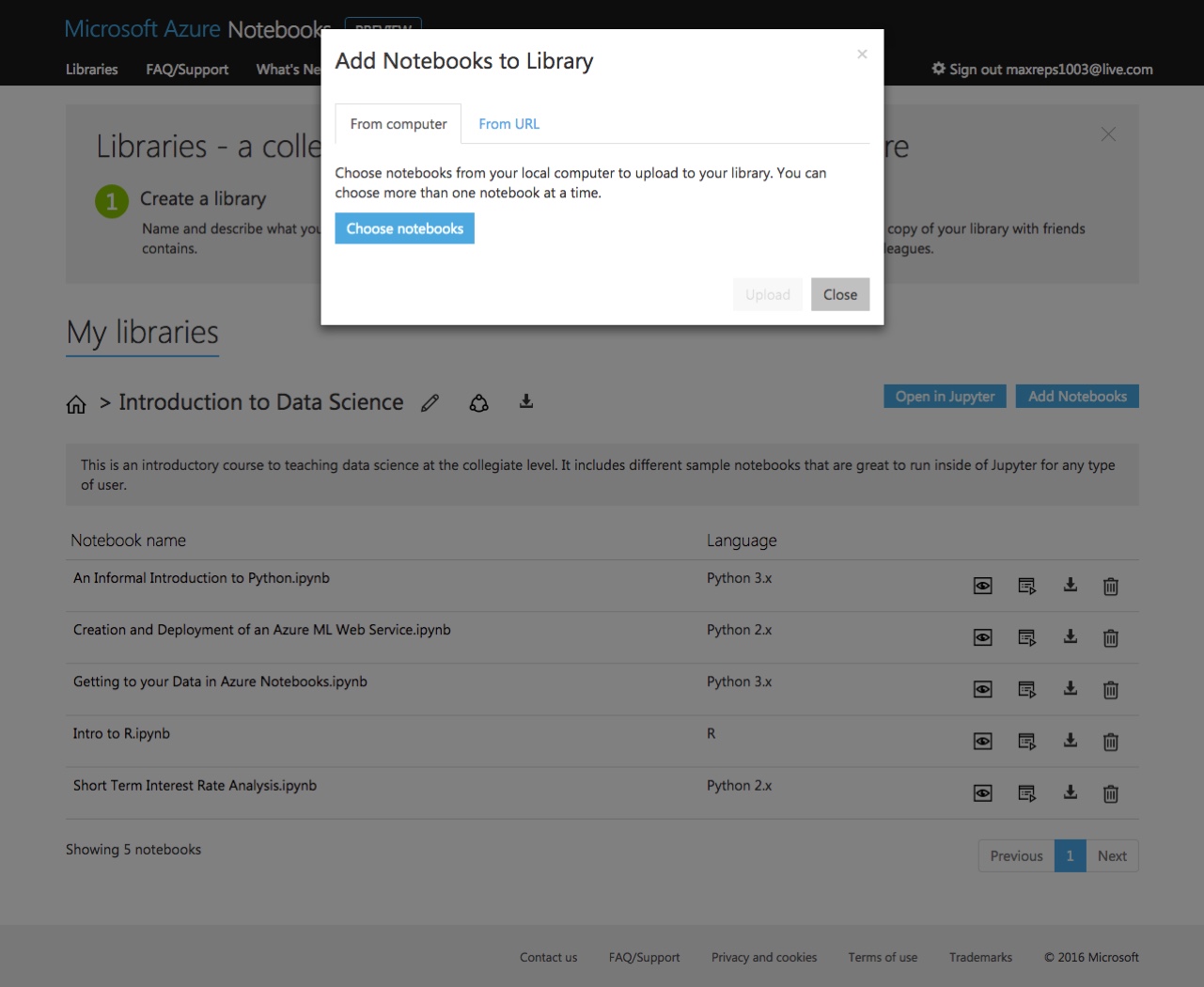1204x987 pixels.
Task: Open Intro to R.ipynb
Action: (x=121, y=733)
